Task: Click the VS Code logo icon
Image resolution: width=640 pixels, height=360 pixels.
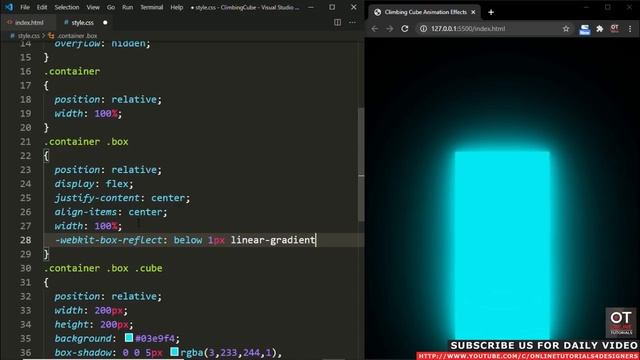Action: [9, 7]
